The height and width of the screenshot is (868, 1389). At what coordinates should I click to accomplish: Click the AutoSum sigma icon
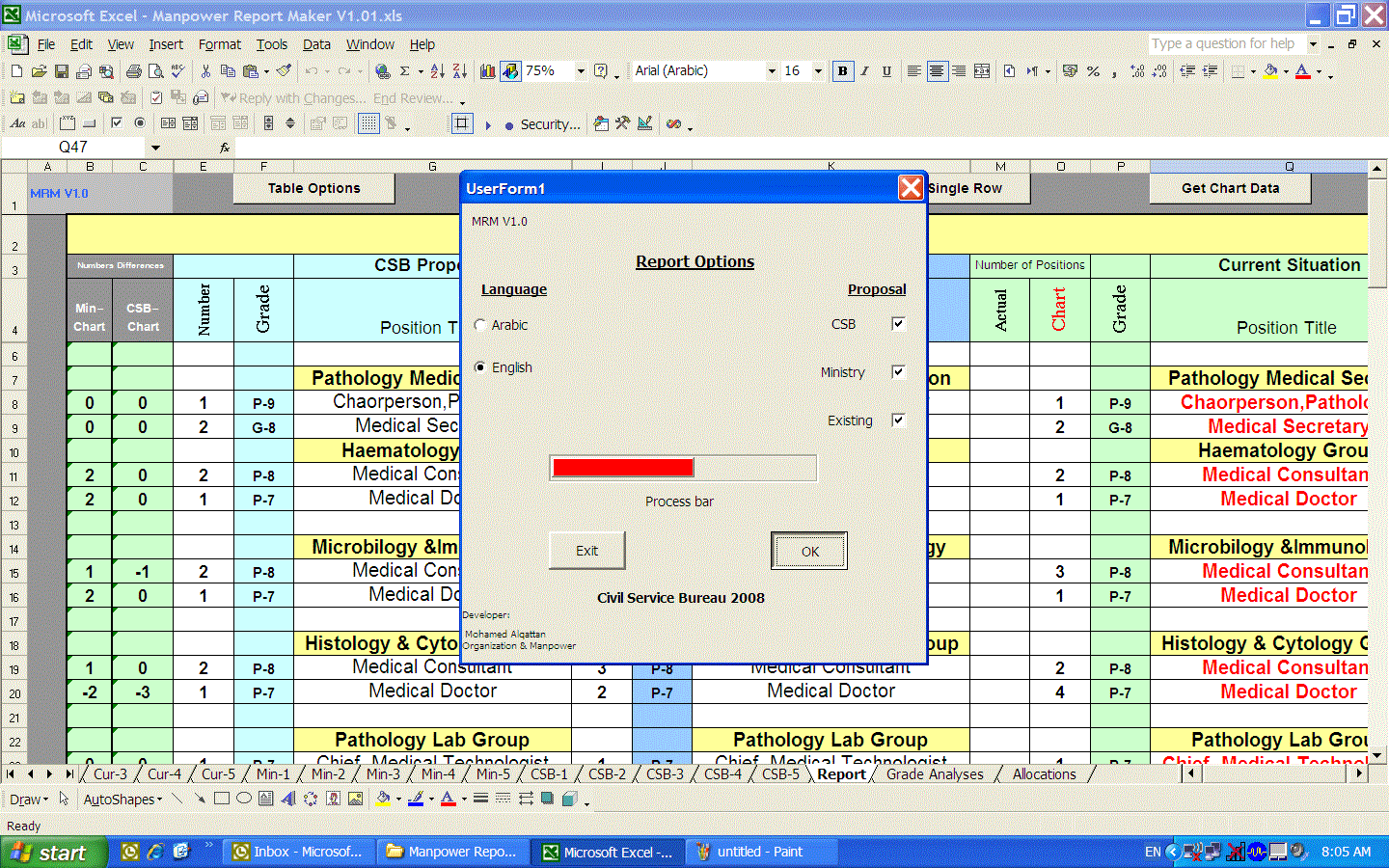[405, 71]
